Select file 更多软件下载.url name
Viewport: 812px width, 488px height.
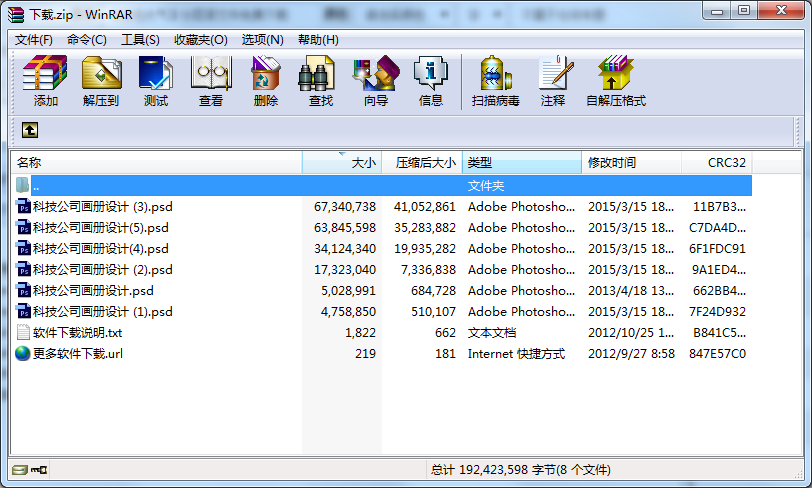pos(78,353)
